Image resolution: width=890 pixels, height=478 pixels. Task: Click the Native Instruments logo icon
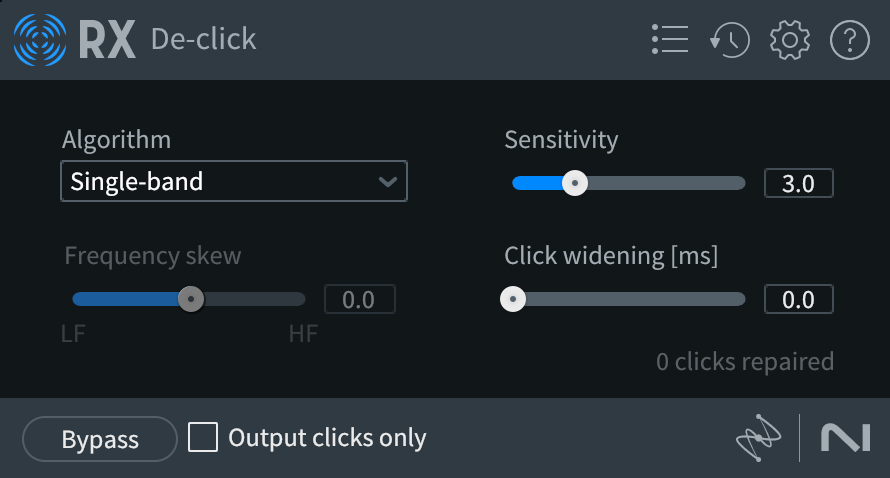click(844, 438)
